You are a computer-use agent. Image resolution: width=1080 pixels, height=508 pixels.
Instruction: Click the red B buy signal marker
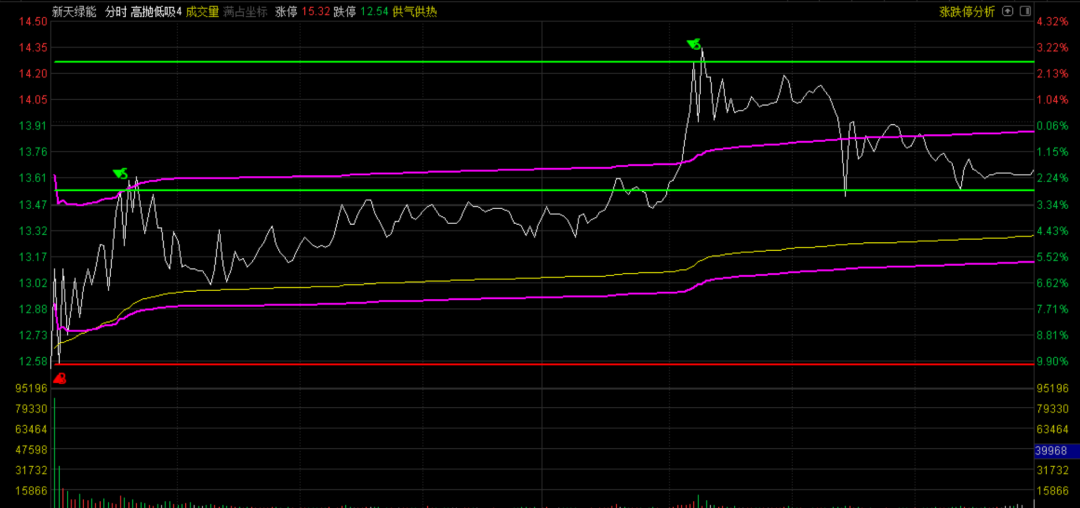[x=60, y=378]
